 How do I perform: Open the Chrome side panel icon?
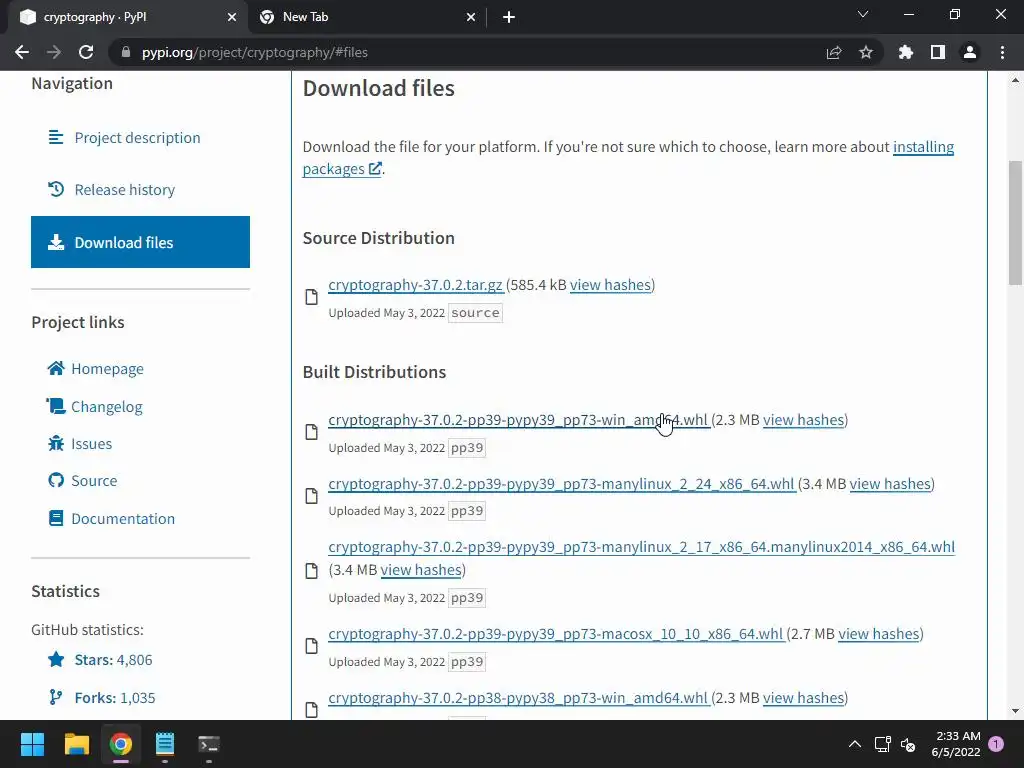coord(938,52)
